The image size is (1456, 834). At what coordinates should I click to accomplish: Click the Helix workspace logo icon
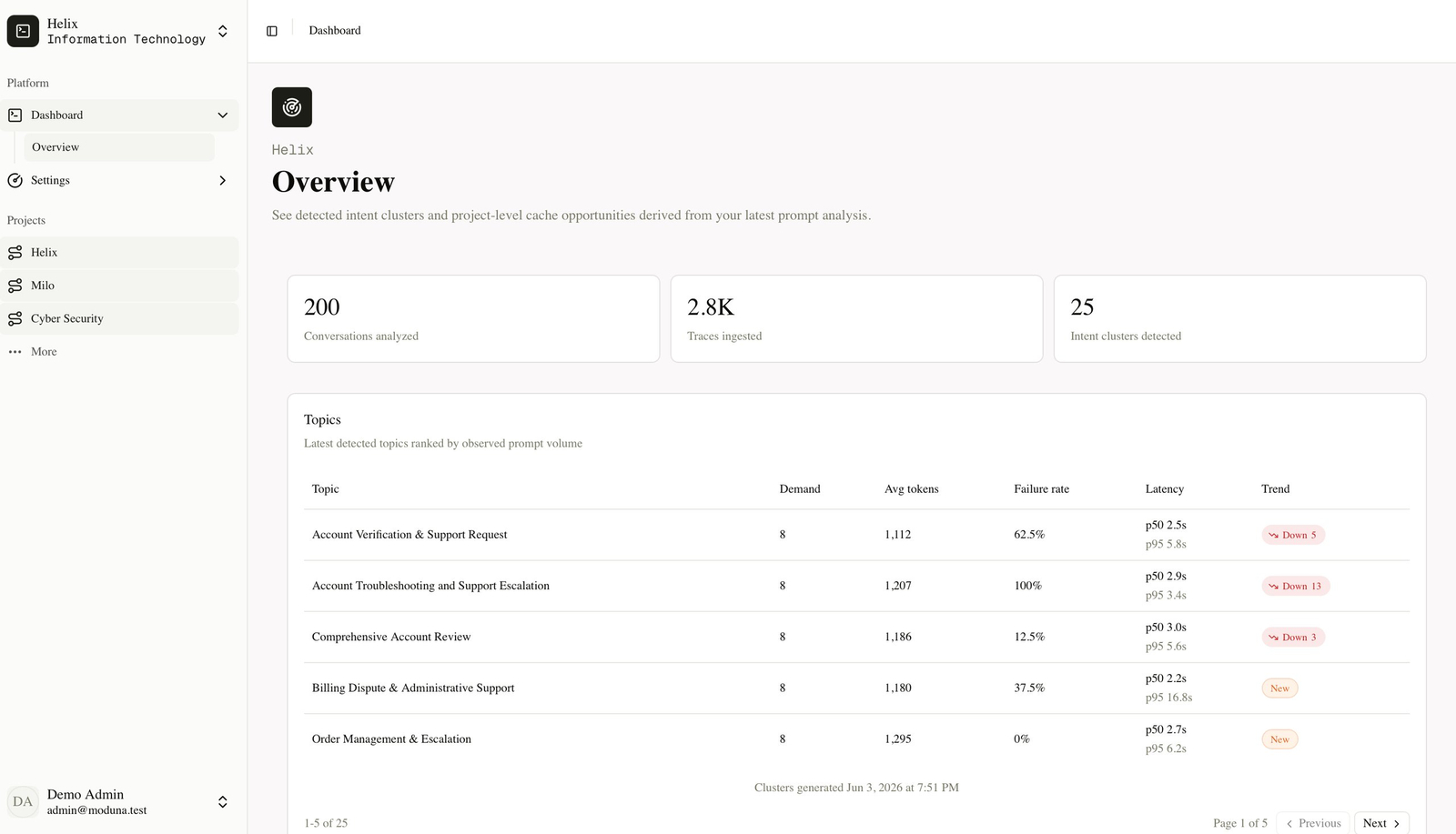point(23,31)
